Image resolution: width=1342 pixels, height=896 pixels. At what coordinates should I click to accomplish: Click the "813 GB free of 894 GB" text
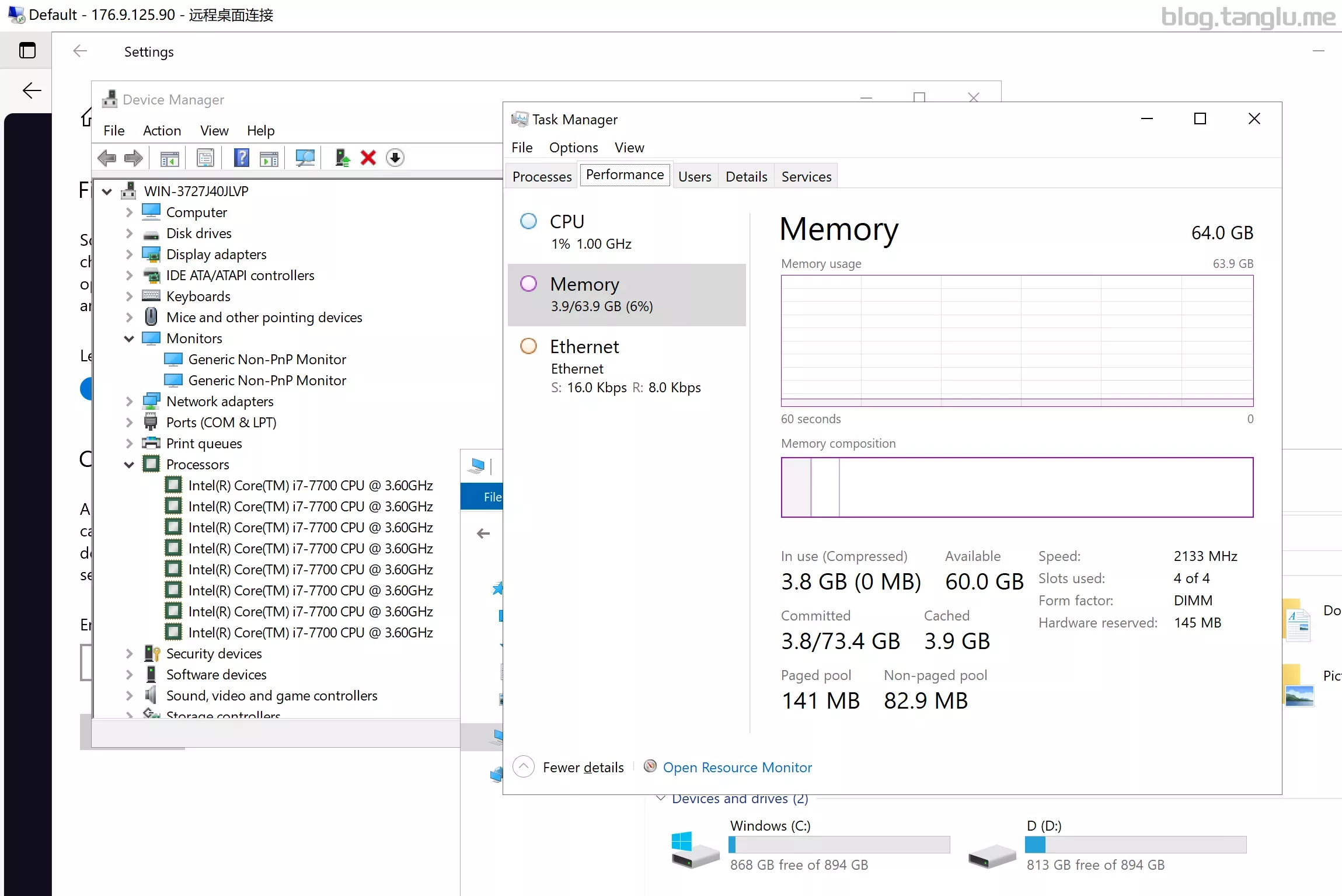pyautogui.click(x=1096, y=864)
